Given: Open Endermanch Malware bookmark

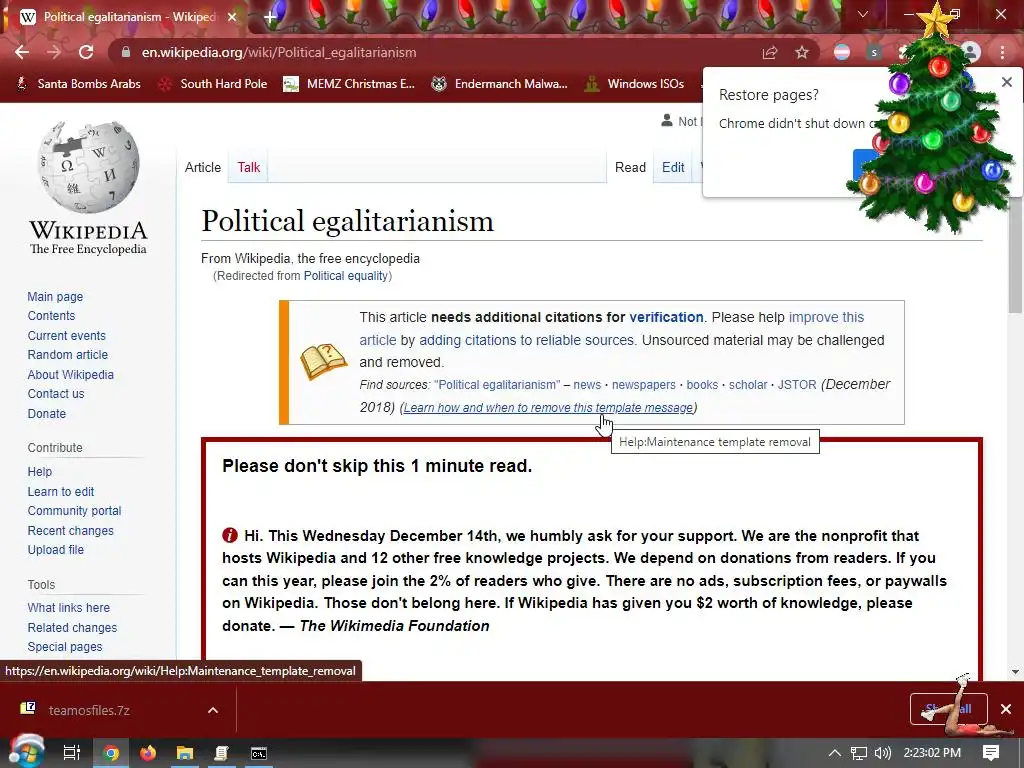Looking at the screenshot, I should (x=500, y=84).
